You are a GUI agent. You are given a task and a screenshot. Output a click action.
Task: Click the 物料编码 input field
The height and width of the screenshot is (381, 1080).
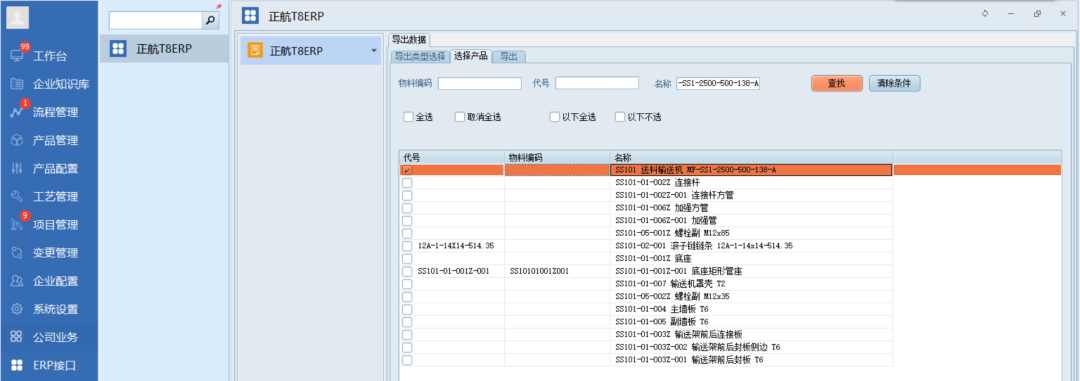point(479,83)
